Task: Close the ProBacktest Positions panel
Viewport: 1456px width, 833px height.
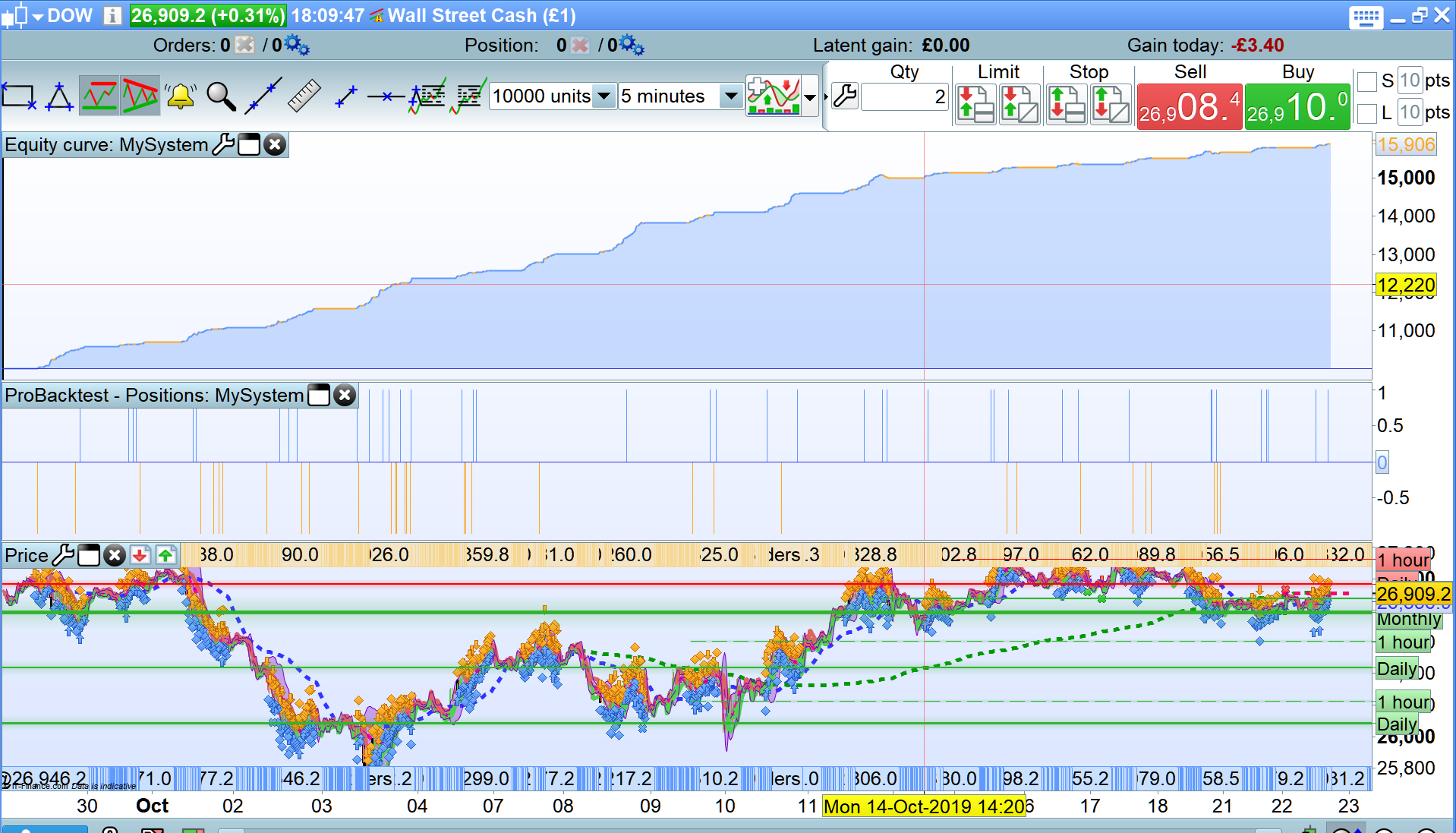Action: (x=345, y=395)
